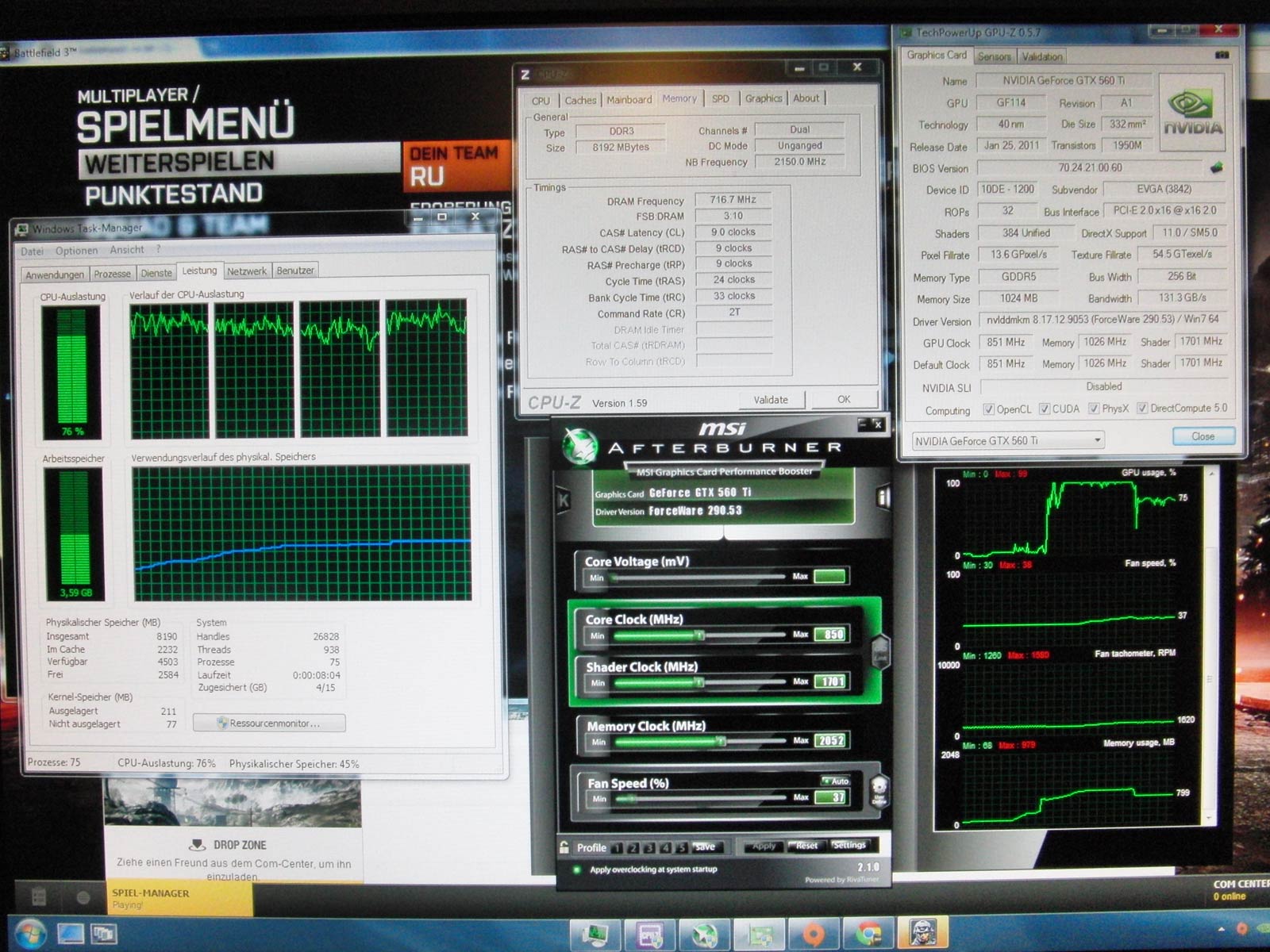Click Afterburner Reset button

tap(806, 846)
